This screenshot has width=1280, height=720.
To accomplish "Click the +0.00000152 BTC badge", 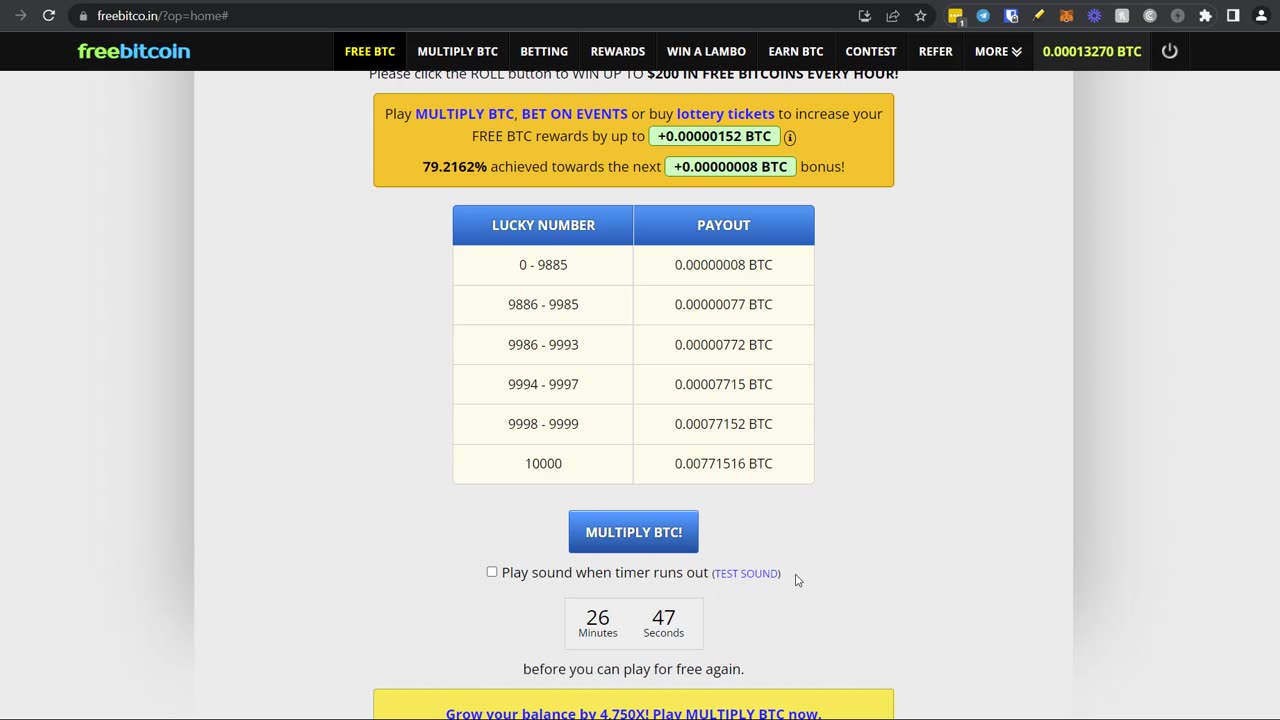I will coord(714,136).
